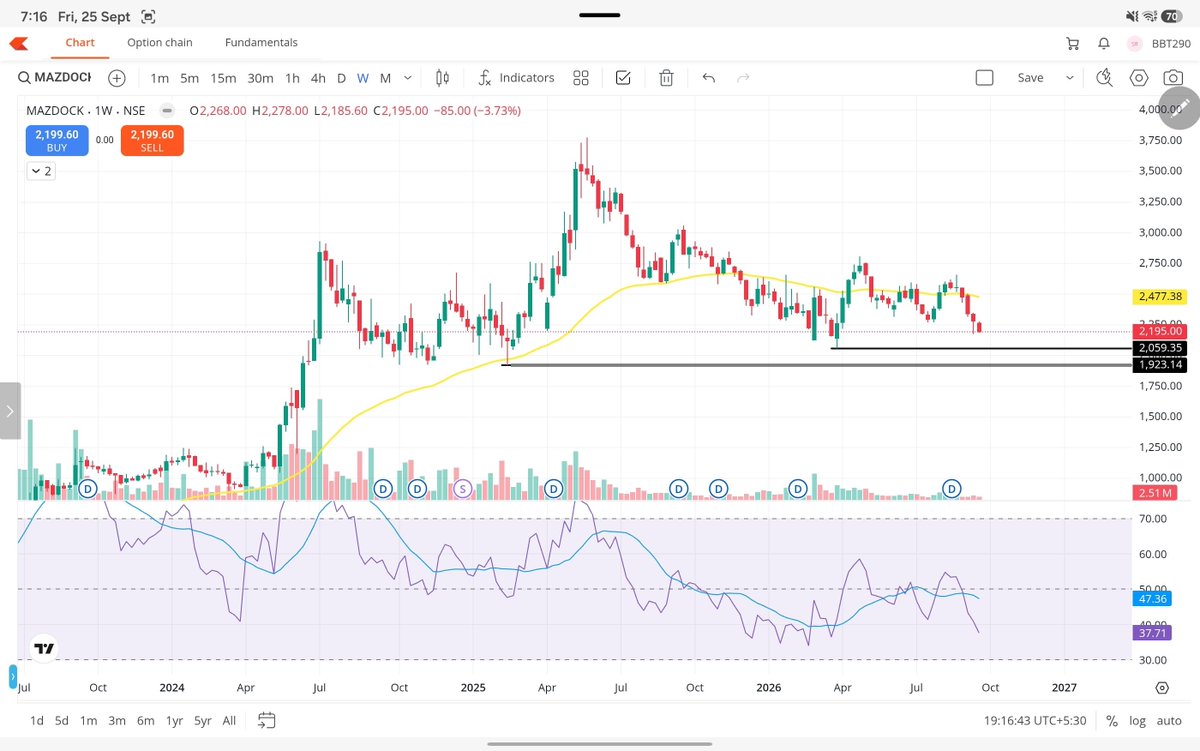
Task: Redo the chart action
Action: (743, 78)
